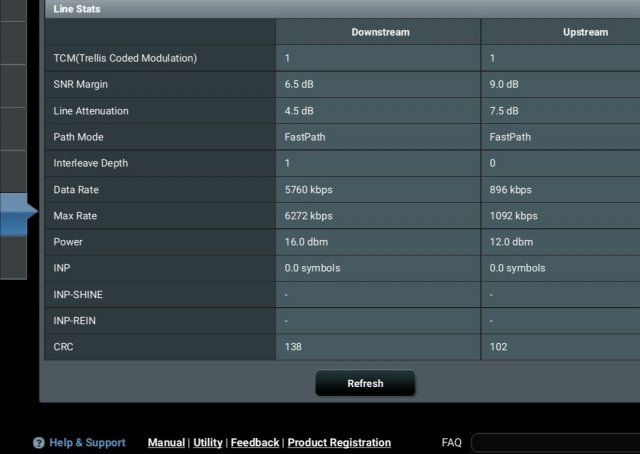Click the Help & Support question mark icon
The image size is (640, 454).
pos(39,443)
